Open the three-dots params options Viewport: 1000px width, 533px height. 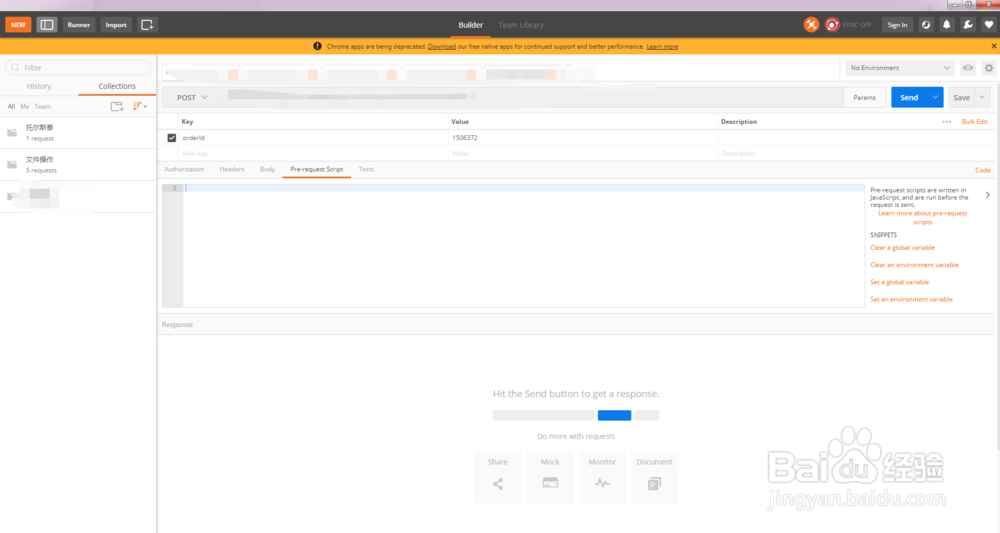[x=946, y=122]
